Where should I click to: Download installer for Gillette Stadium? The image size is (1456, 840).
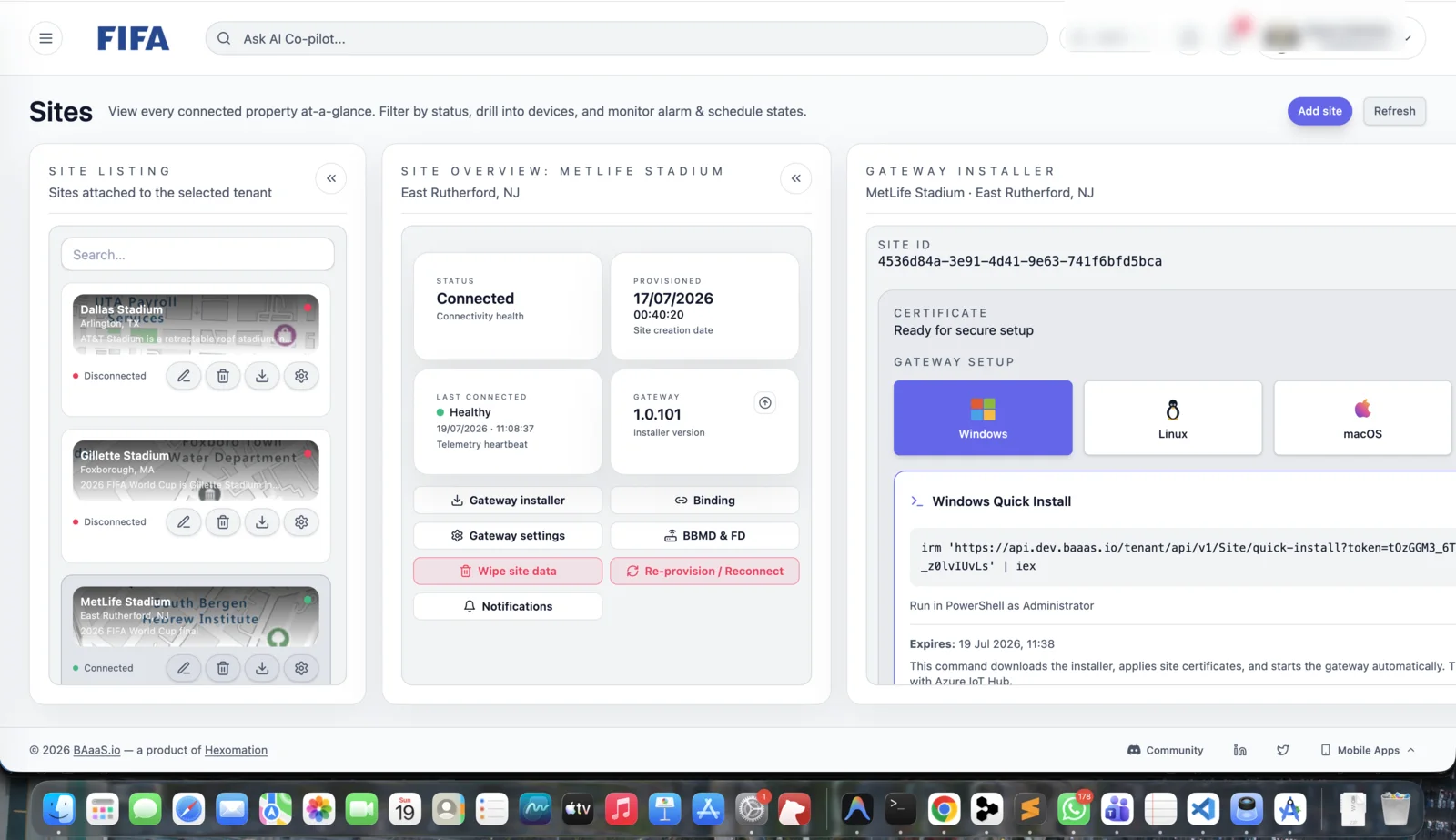[262, 522]
